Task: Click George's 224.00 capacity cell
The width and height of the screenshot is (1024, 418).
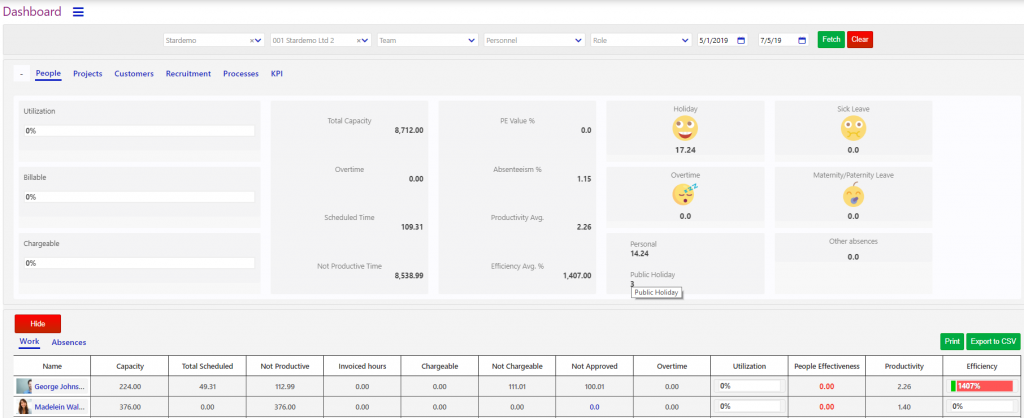Action: (130, 387)
